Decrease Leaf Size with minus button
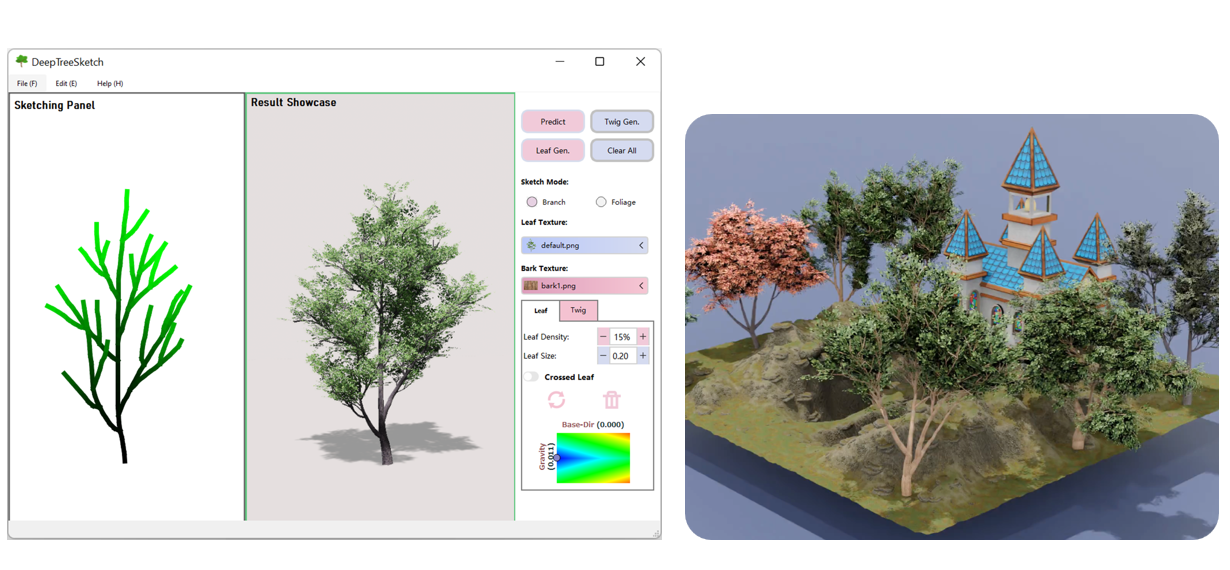 (x=603, y=356)
